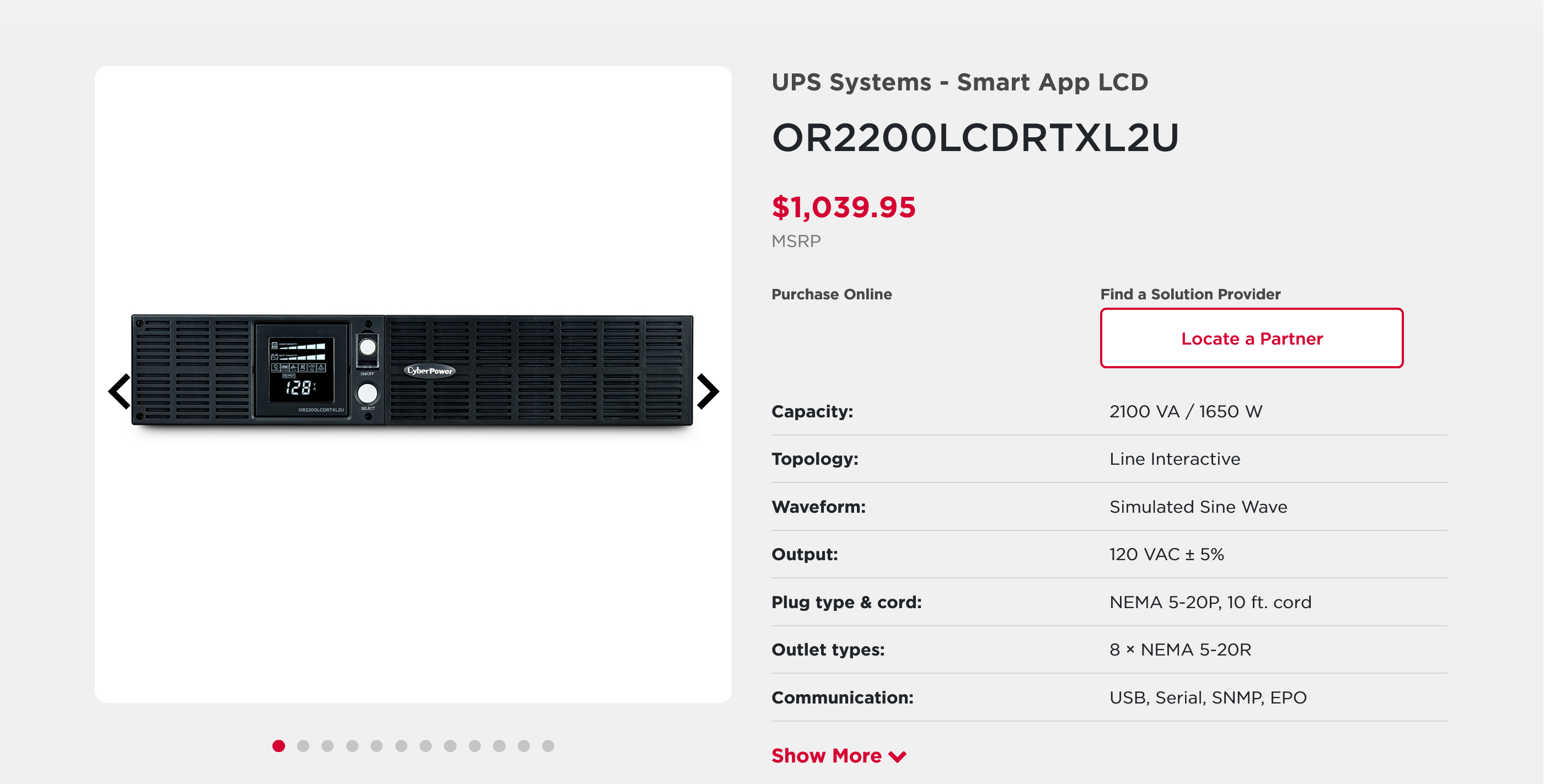This screenshot has width=1544, height=784.
Task: Click the Locate a Partner button
Action: click(1252, 338)
